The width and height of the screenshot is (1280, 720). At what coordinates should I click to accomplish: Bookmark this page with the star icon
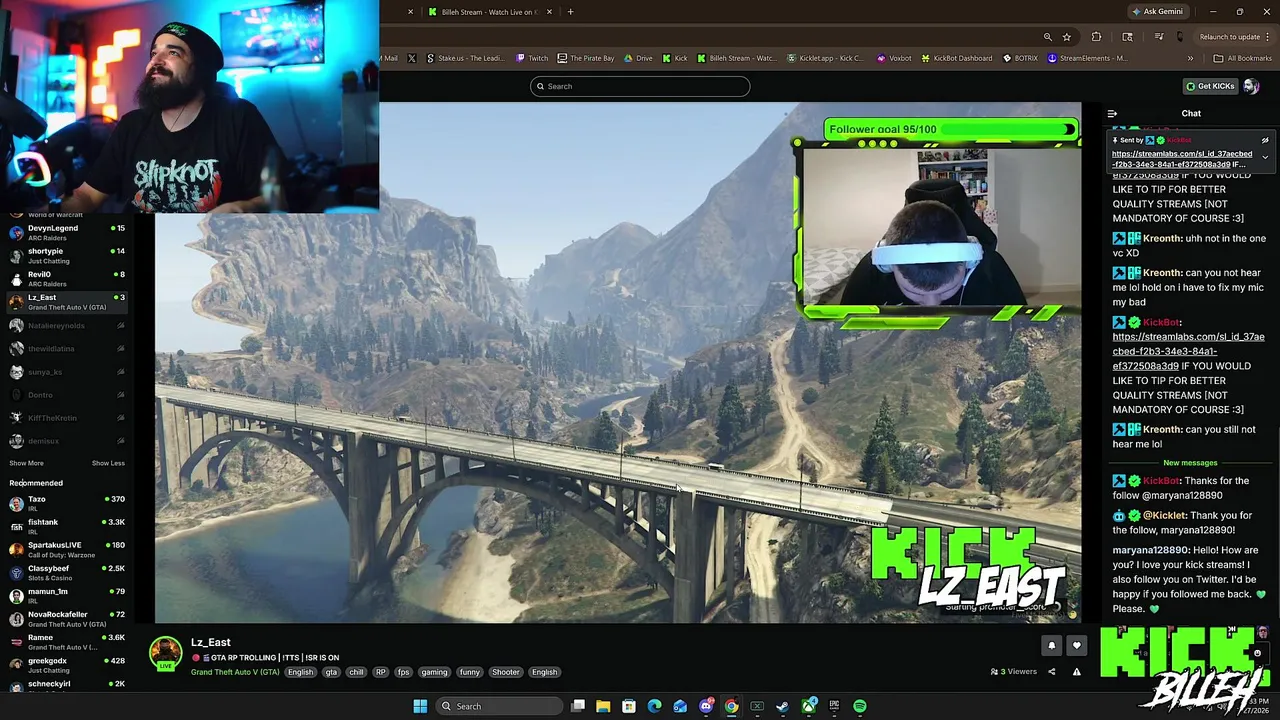[x=1067, y=37]
